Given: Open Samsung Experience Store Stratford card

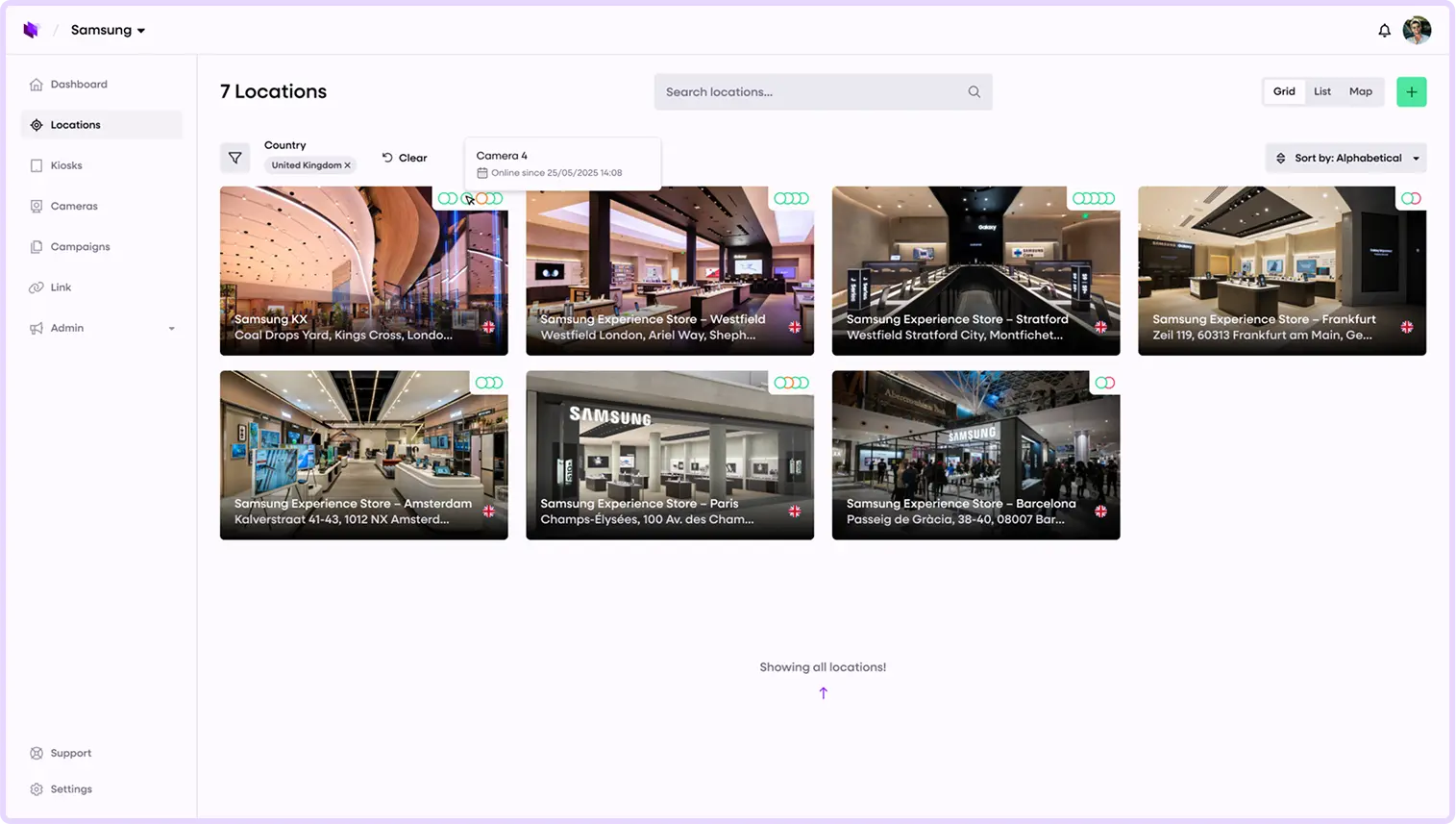Looking at the screenshot, I should pos(976,271).
